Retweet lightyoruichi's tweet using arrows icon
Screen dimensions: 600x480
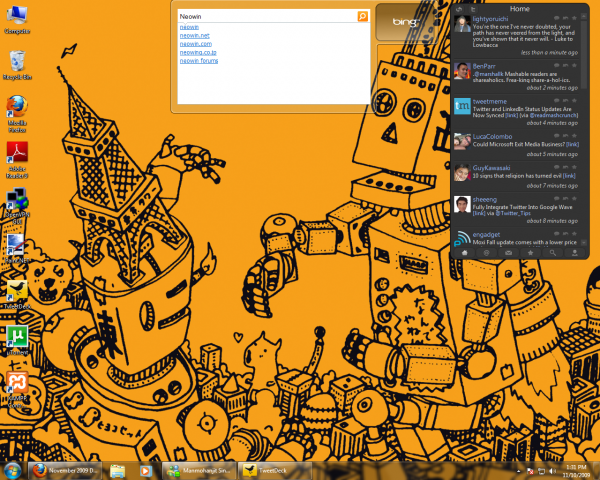pos(566,18)
